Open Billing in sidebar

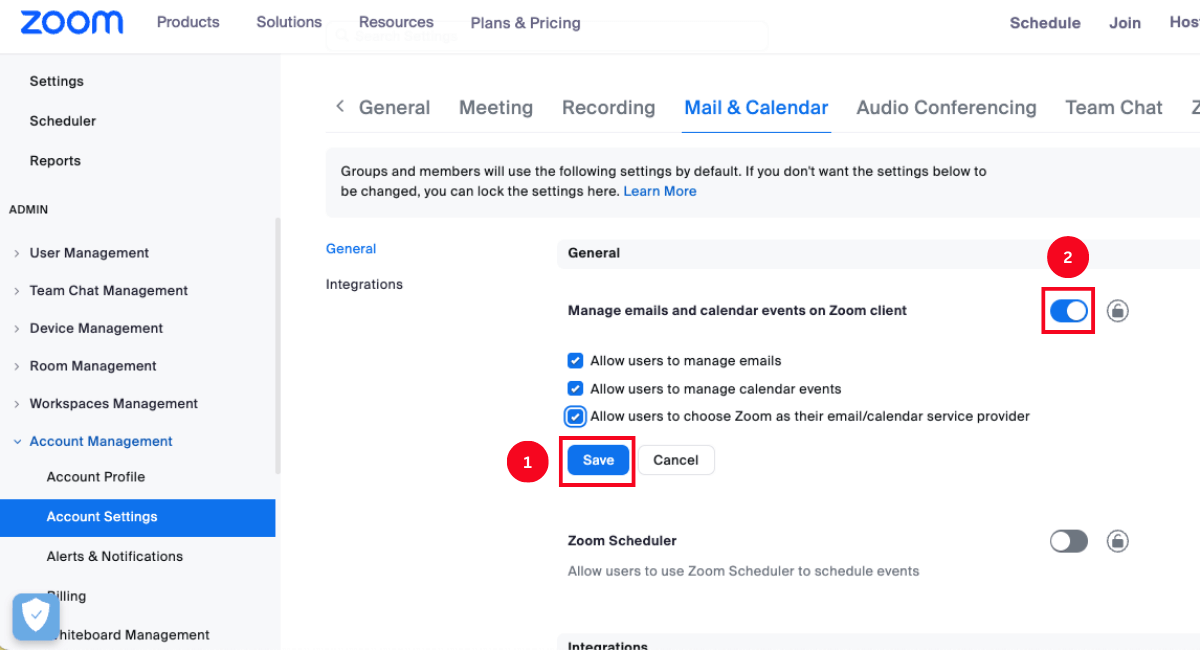pos(66,596)
